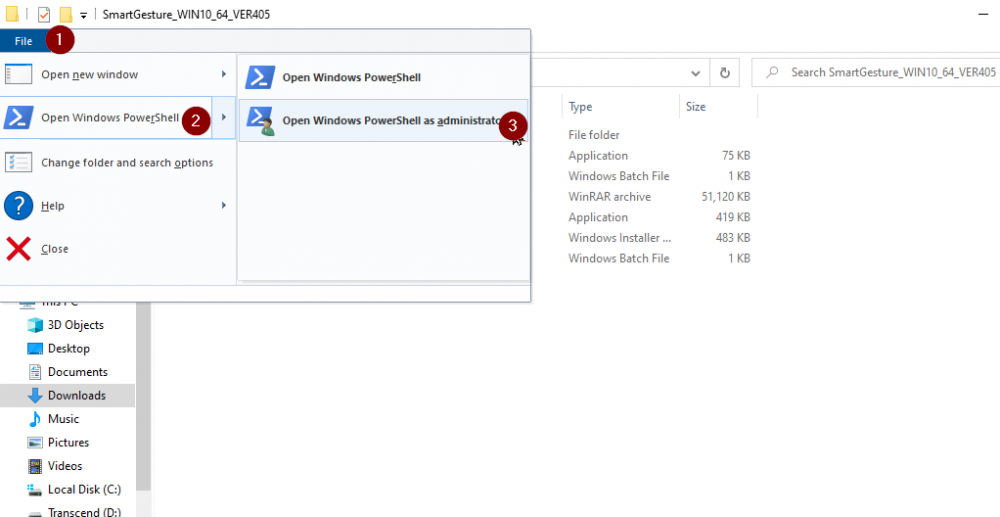Click the folder icon in title bar
This screenshot has width=1000, height=517.
click(11, 14)
